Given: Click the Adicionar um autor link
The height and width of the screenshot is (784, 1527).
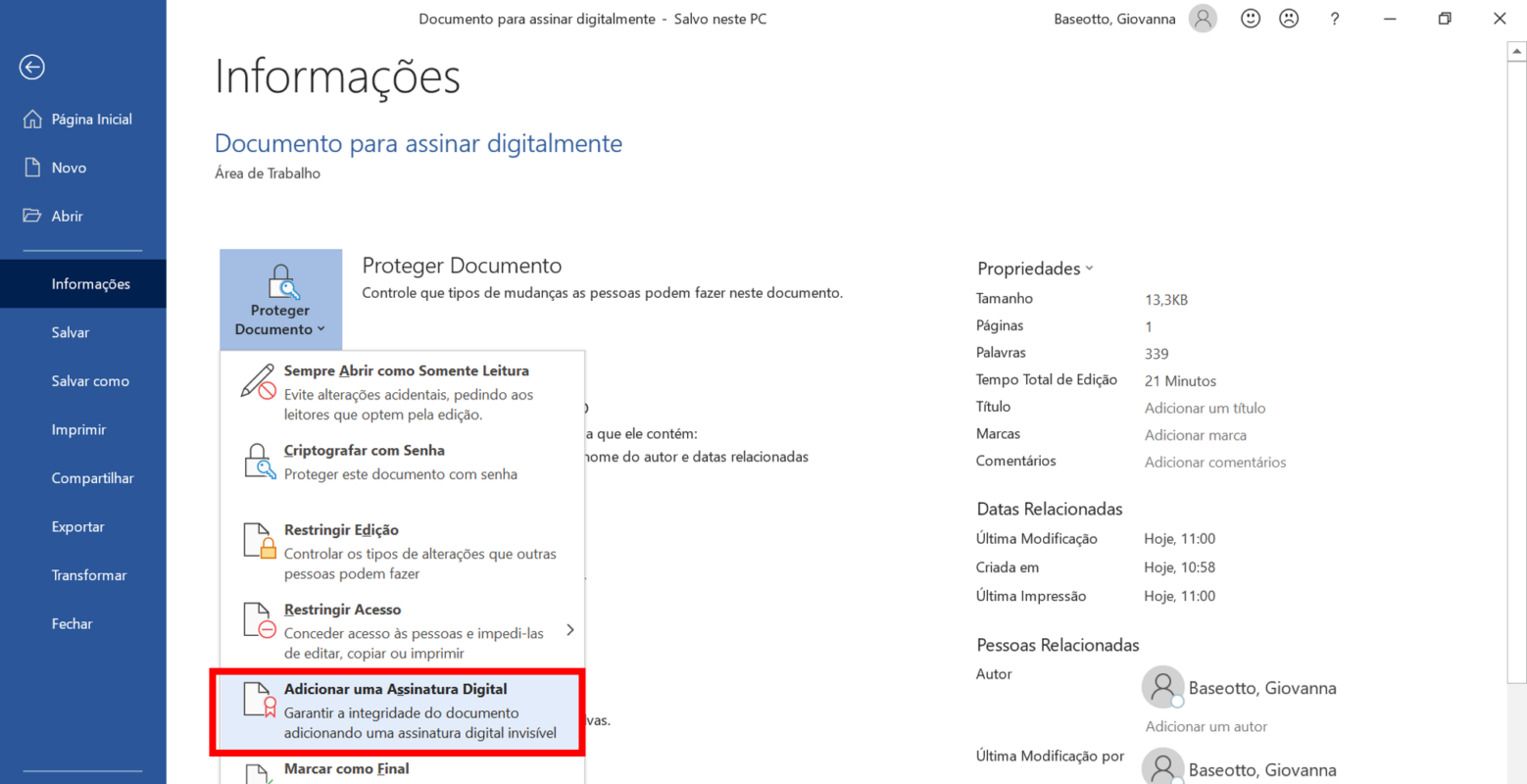Looking at the screenshot, I should pyautogui.click(x=1207, y=726).
